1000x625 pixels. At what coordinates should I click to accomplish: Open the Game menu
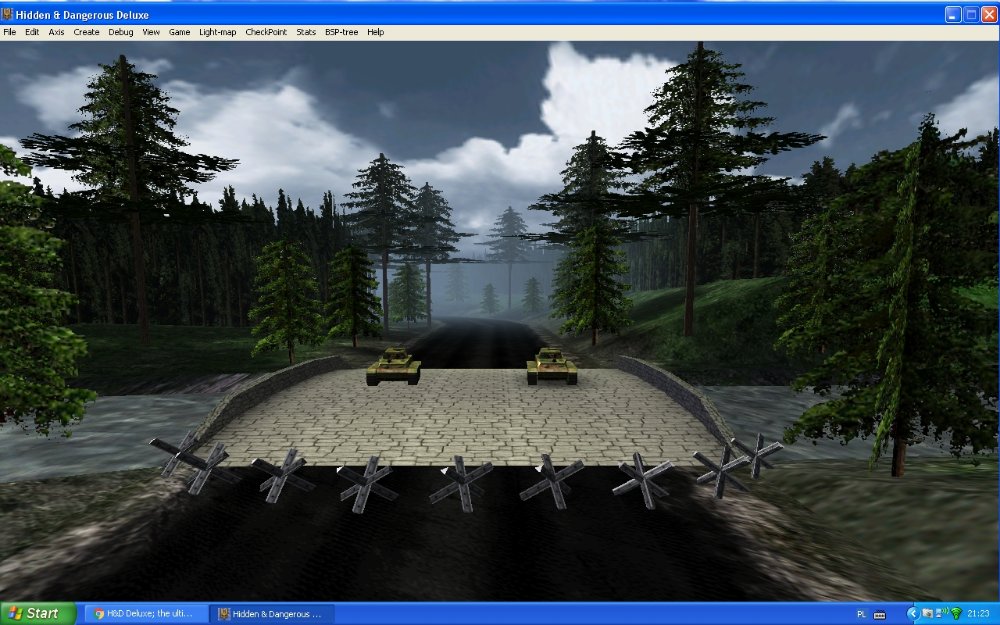click(x=179, y=32)
